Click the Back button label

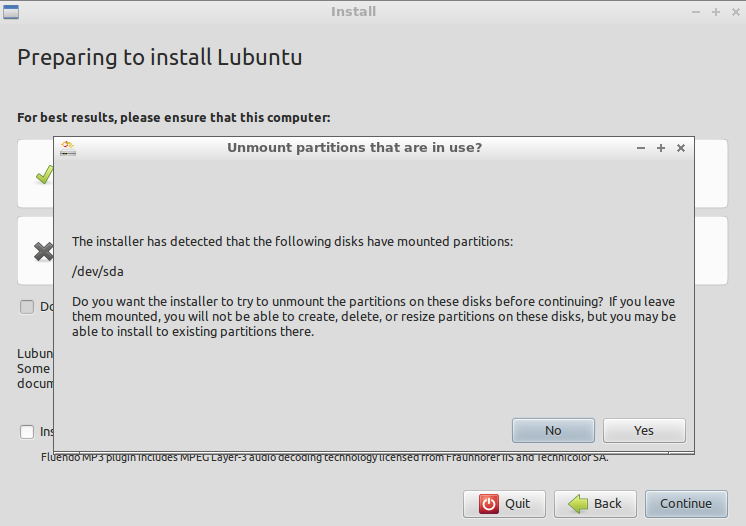point(608,504)
